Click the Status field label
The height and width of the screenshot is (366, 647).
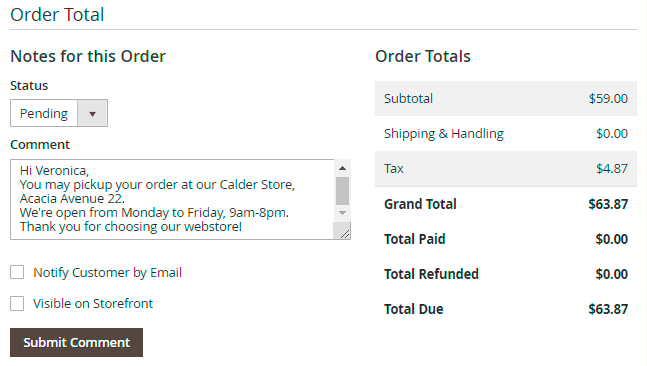point(29,85)
